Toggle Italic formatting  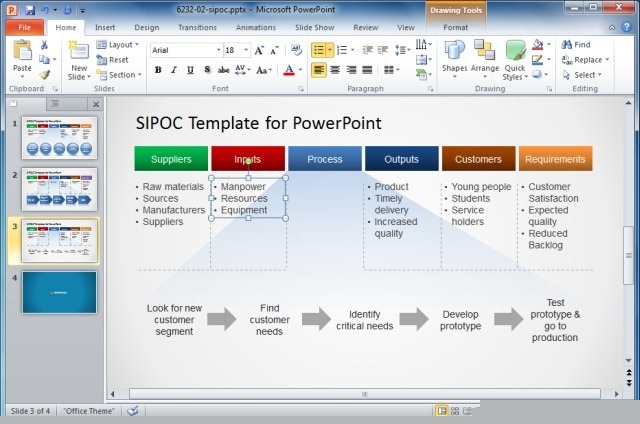pos(174,70)
